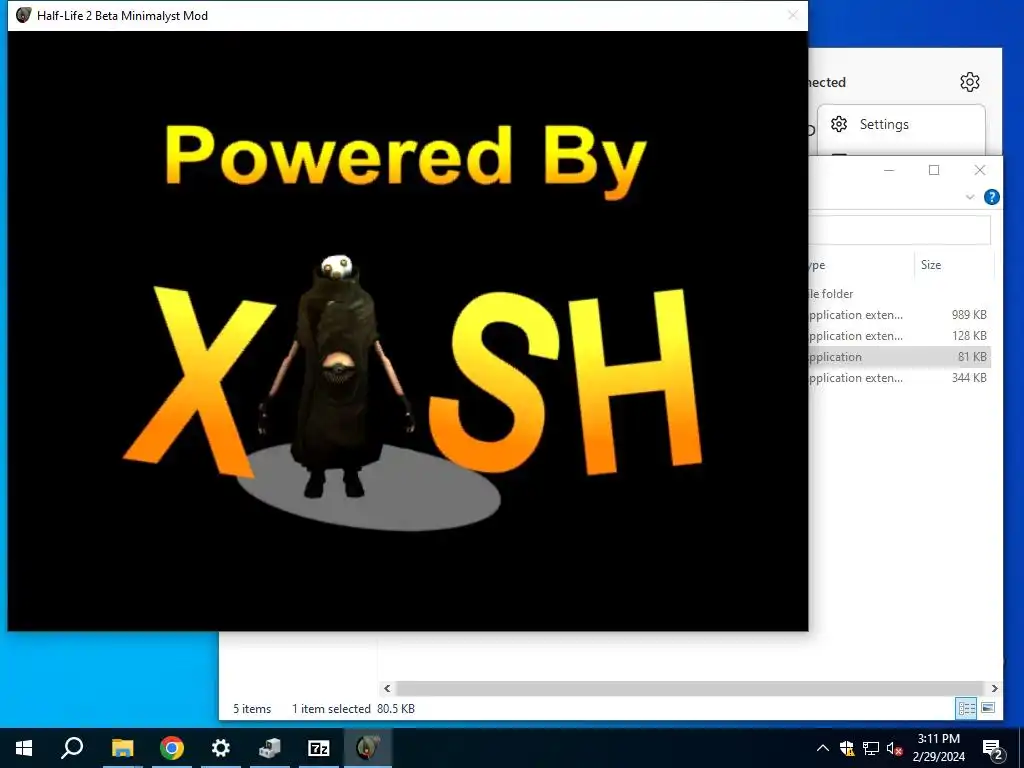Open Windows Security tray icon
The height and width of the screenshot is (768, 1024).
847,748
